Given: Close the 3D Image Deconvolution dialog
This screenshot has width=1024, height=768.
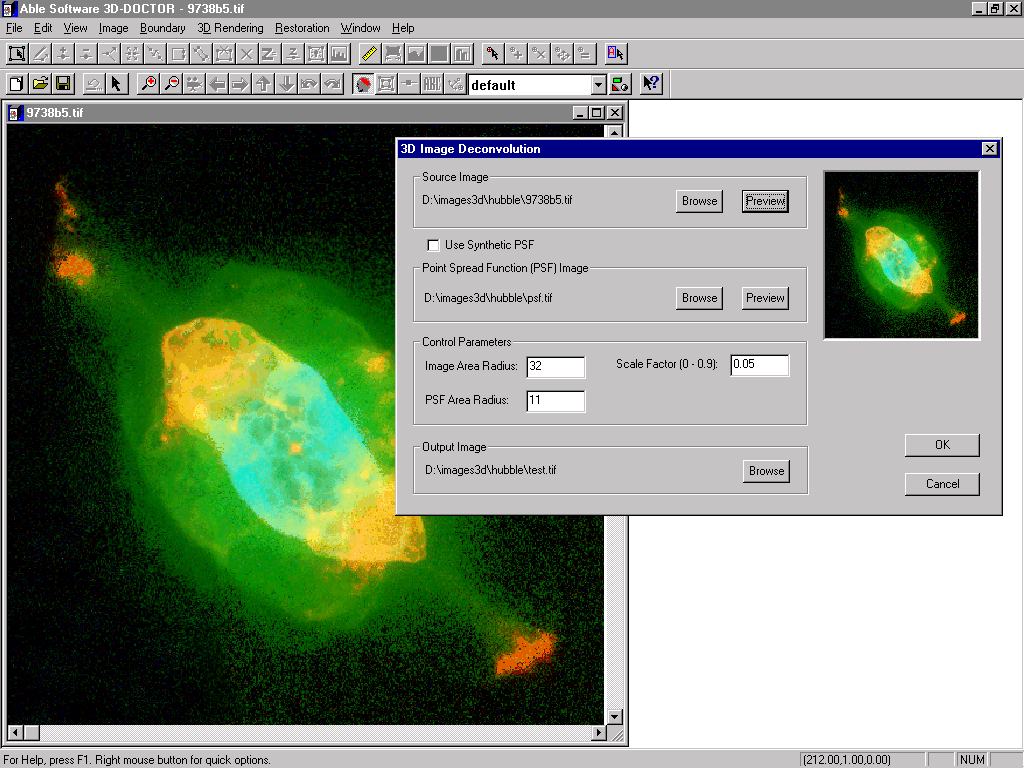Looking at the screenshot, I should (x=989, y=149).
